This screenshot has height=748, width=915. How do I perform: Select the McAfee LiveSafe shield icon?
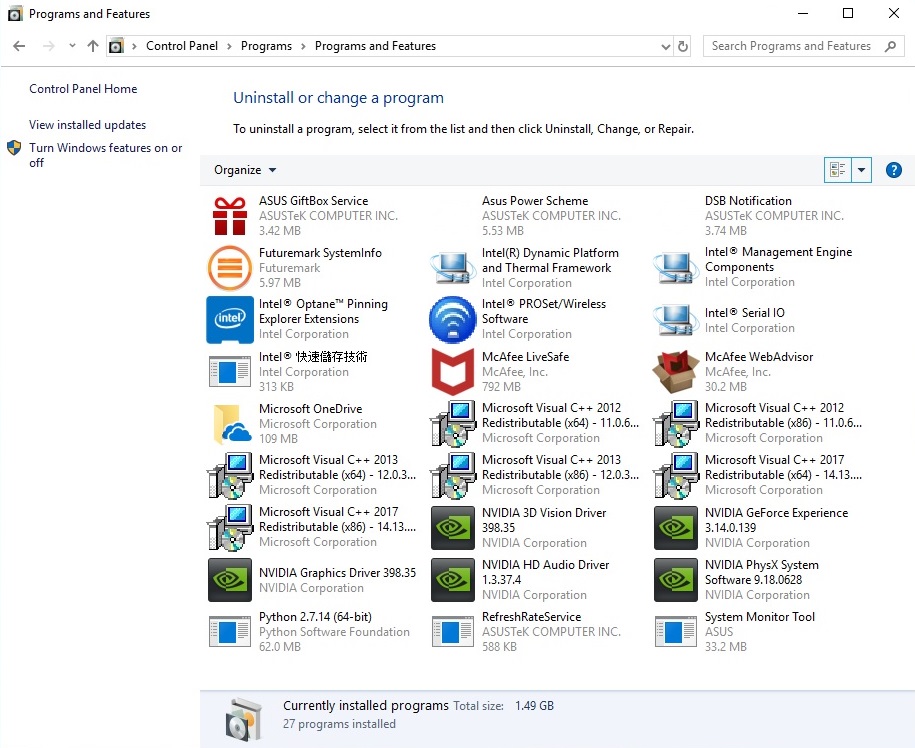453,372
